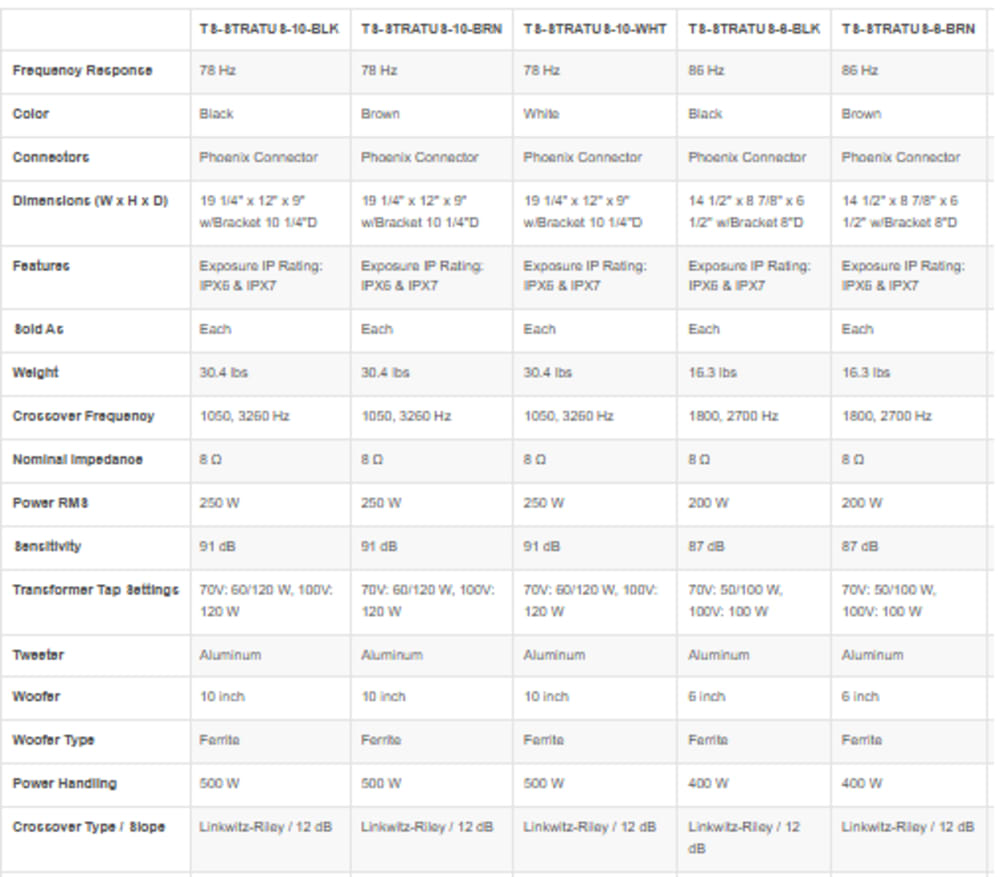Select the 250 W cell under 10-BLK
Image resolution: width=1000 pixels, height=877 pixels.
[x=219, y=503]
